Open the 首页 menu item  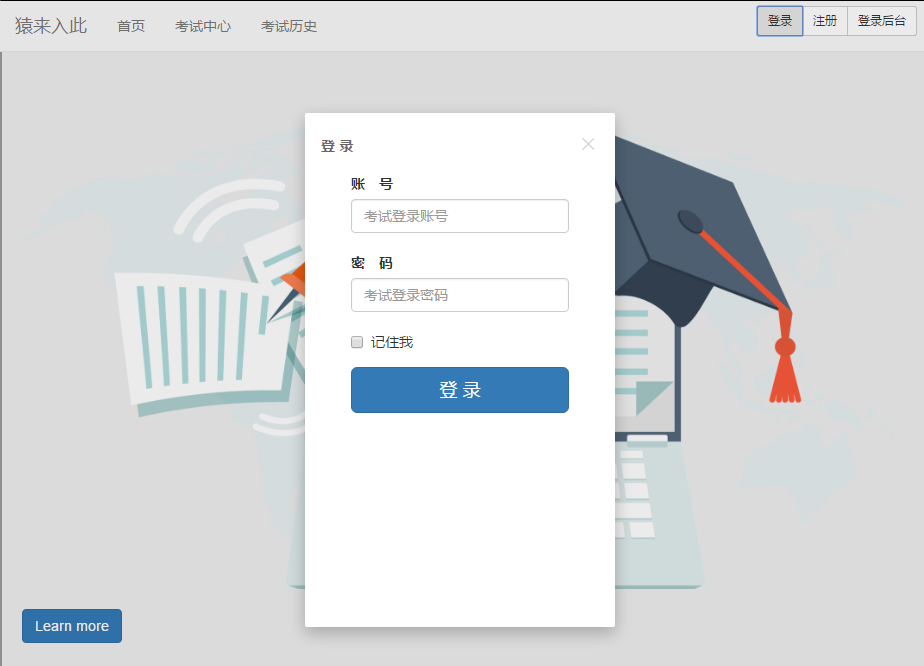[131, 26]
